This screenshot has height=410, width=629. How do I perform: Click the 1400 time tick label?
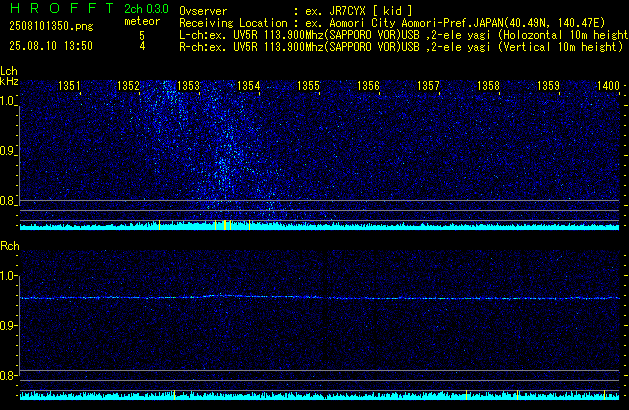click(608, 86)
